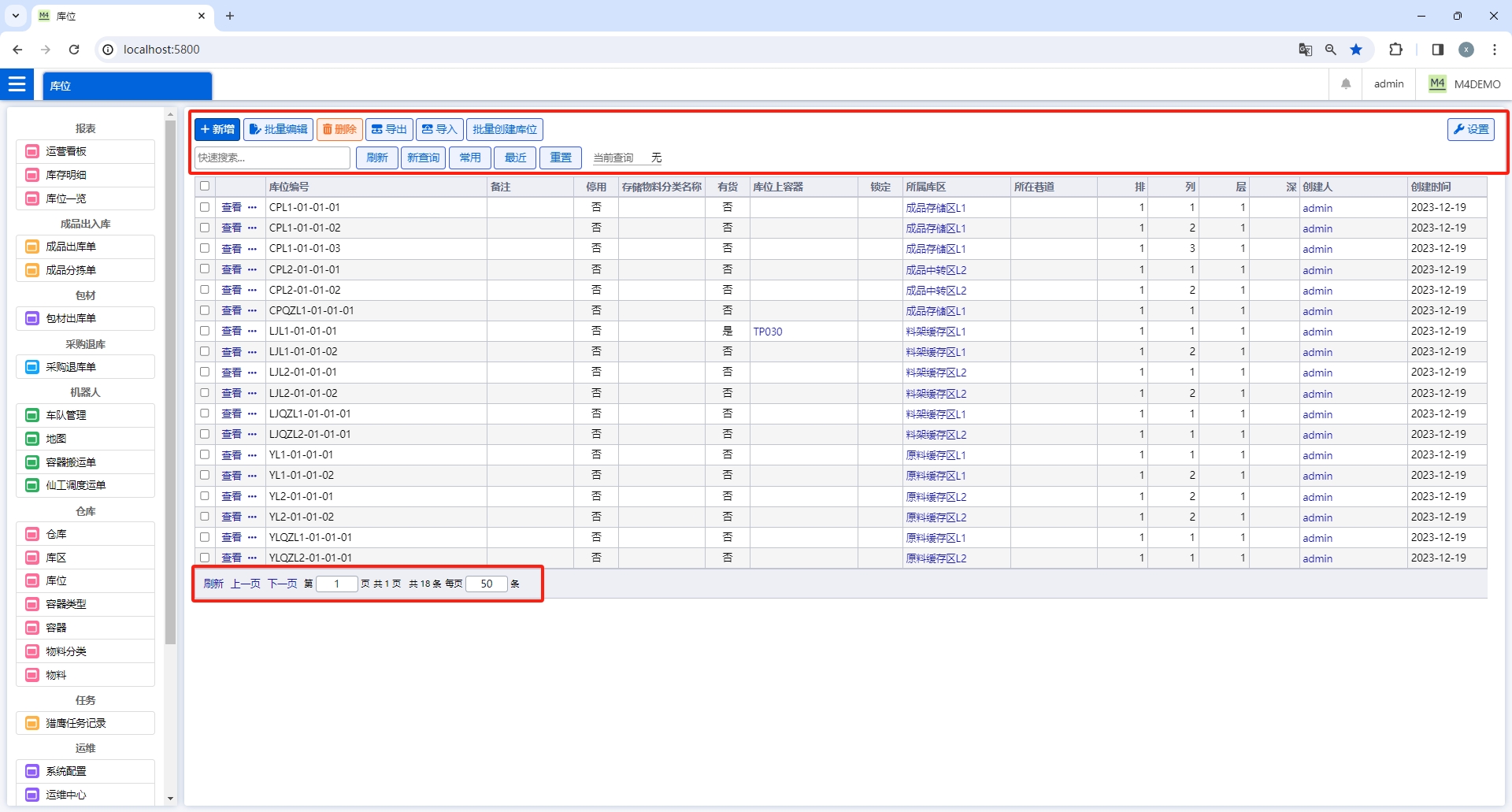The height and width of the screenshot is (812, 1512).
Task: Open 地图 in the sidebar
Action: coord(85,439)
